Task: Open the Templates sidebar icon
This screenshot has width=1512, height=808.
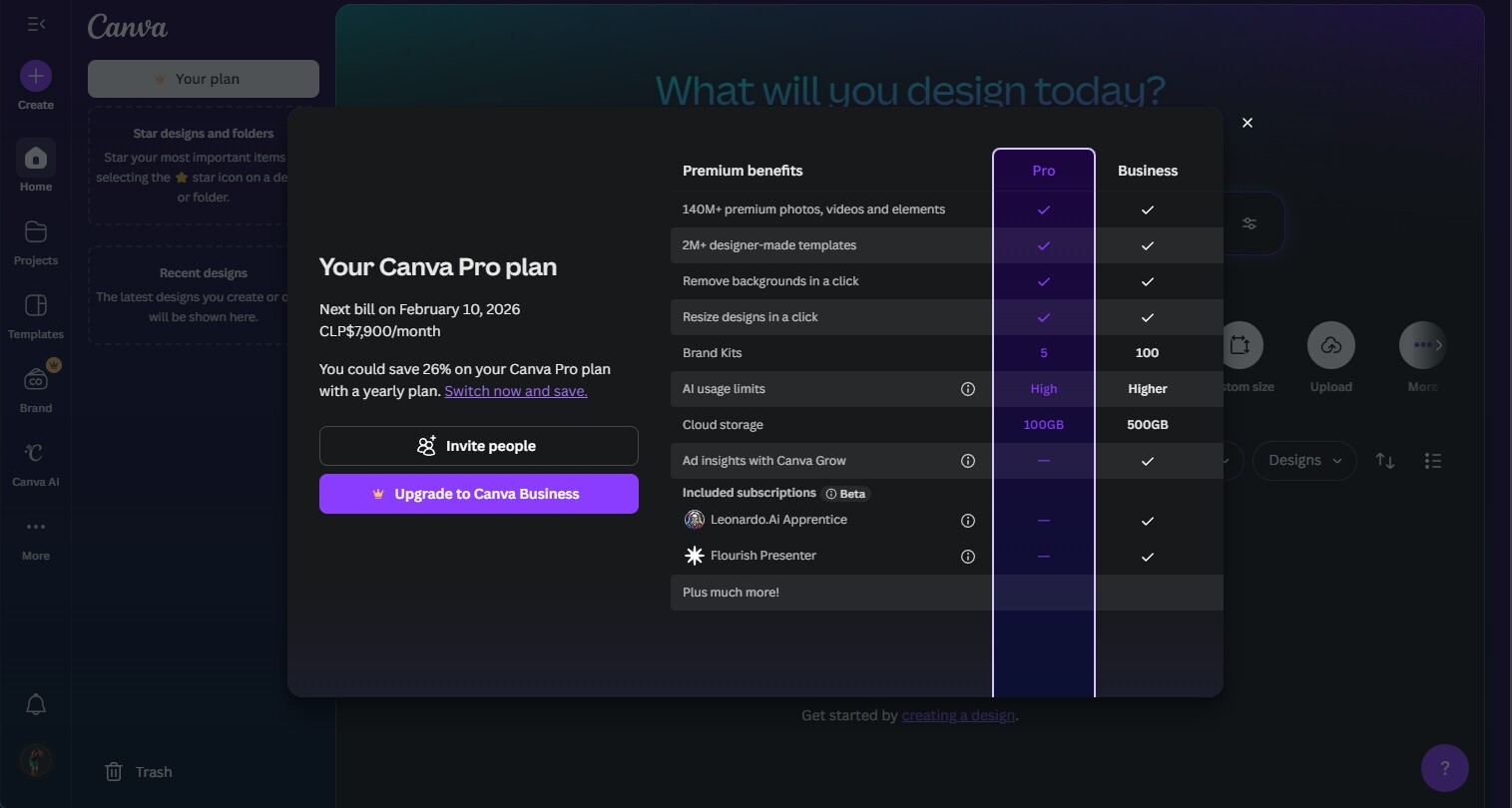Action: (x=36, y=306)
